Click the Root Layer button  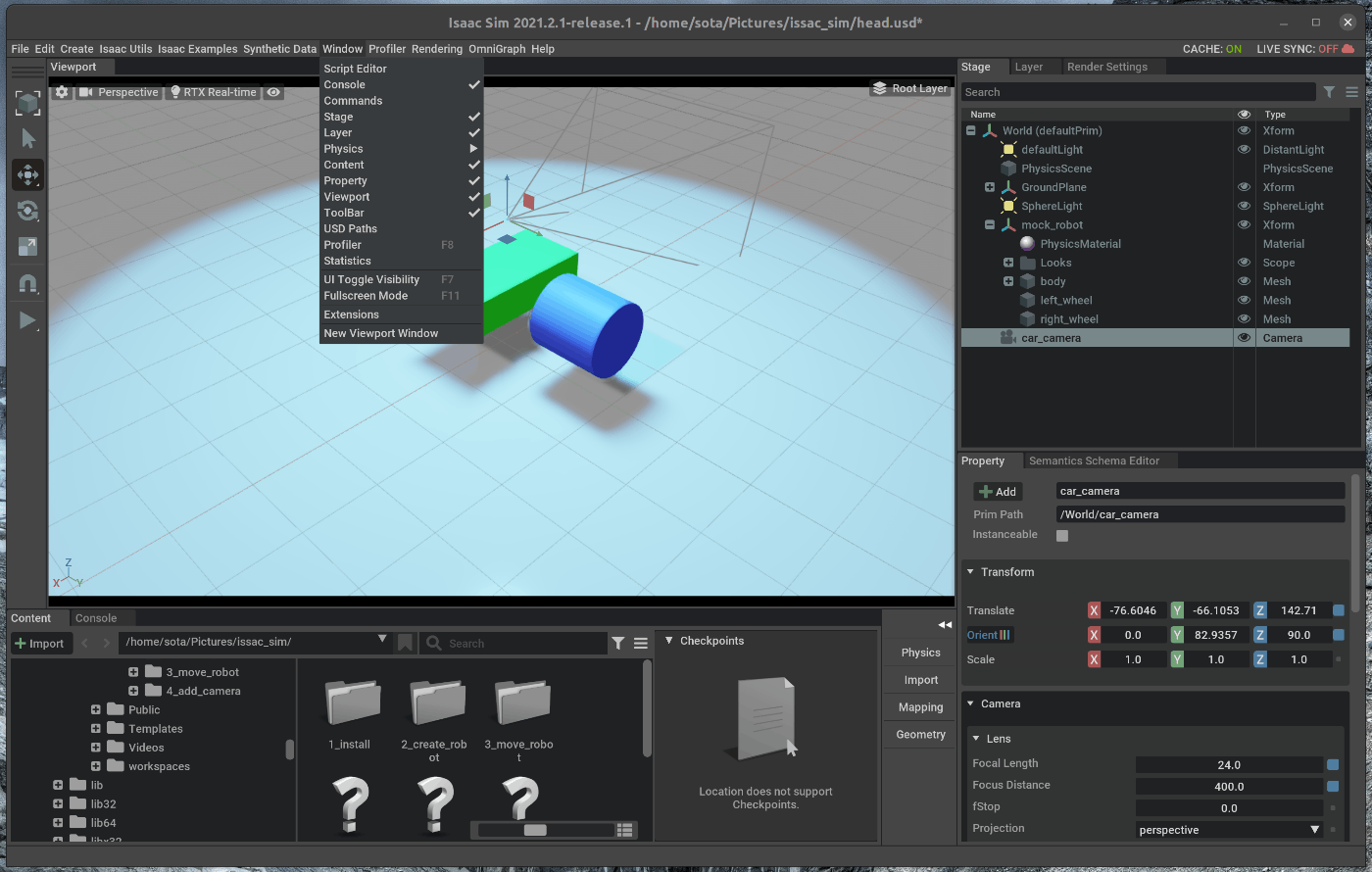[909, 88]
